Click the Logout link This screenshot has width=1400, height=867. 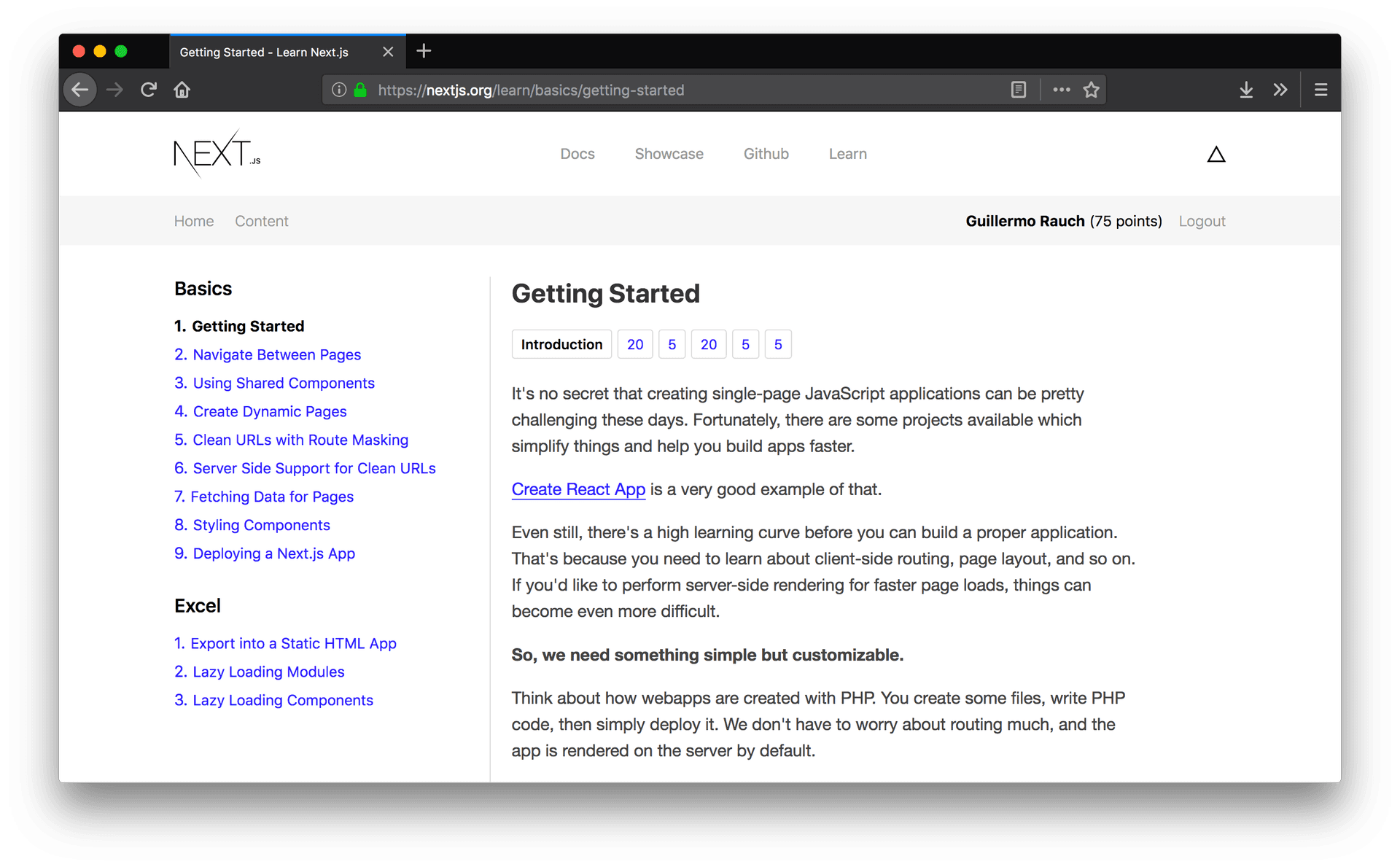[1202, 221]
